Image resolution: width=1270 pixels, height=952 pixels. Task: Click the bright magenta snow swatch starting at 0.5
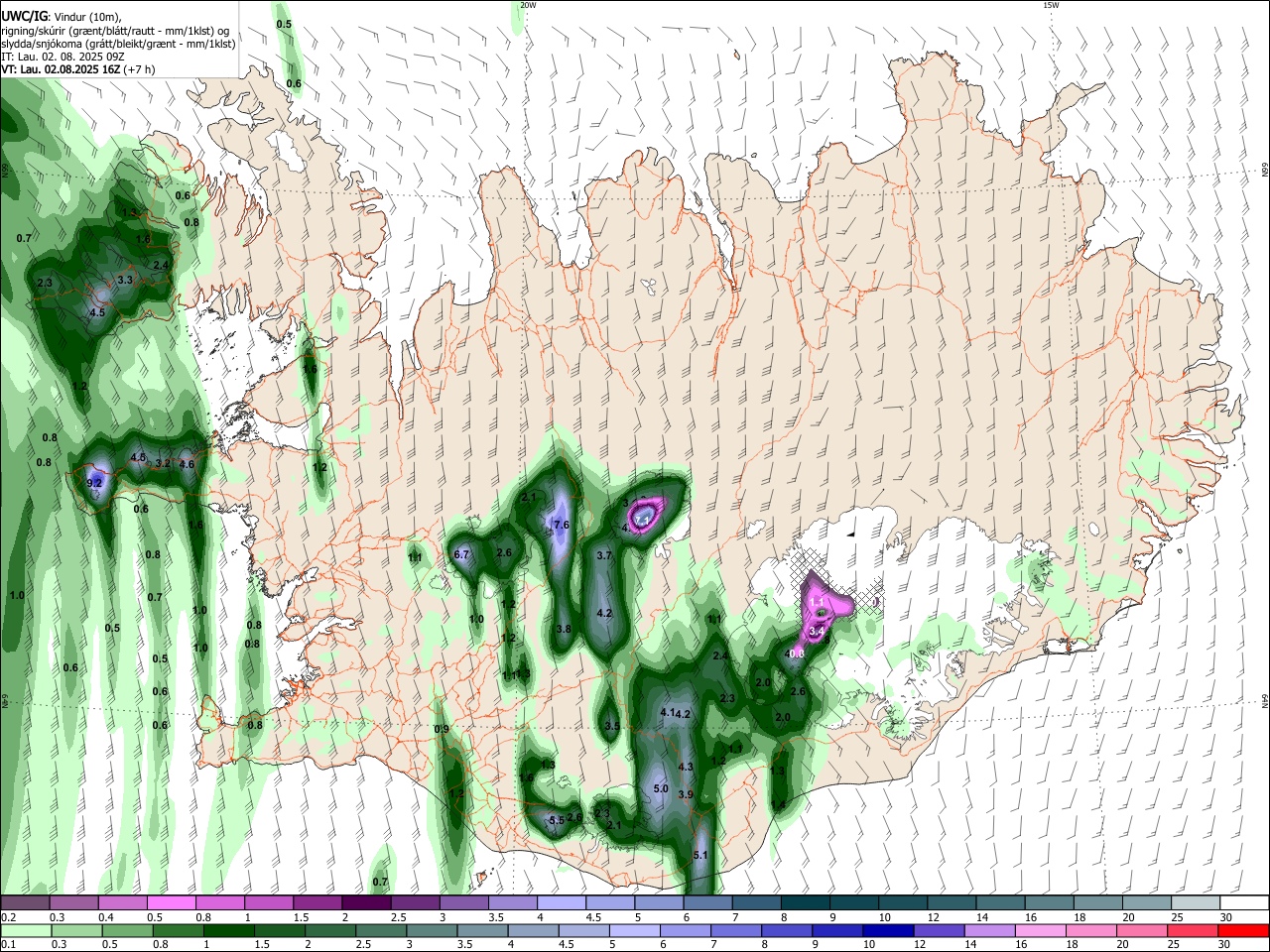pos(171,902)
